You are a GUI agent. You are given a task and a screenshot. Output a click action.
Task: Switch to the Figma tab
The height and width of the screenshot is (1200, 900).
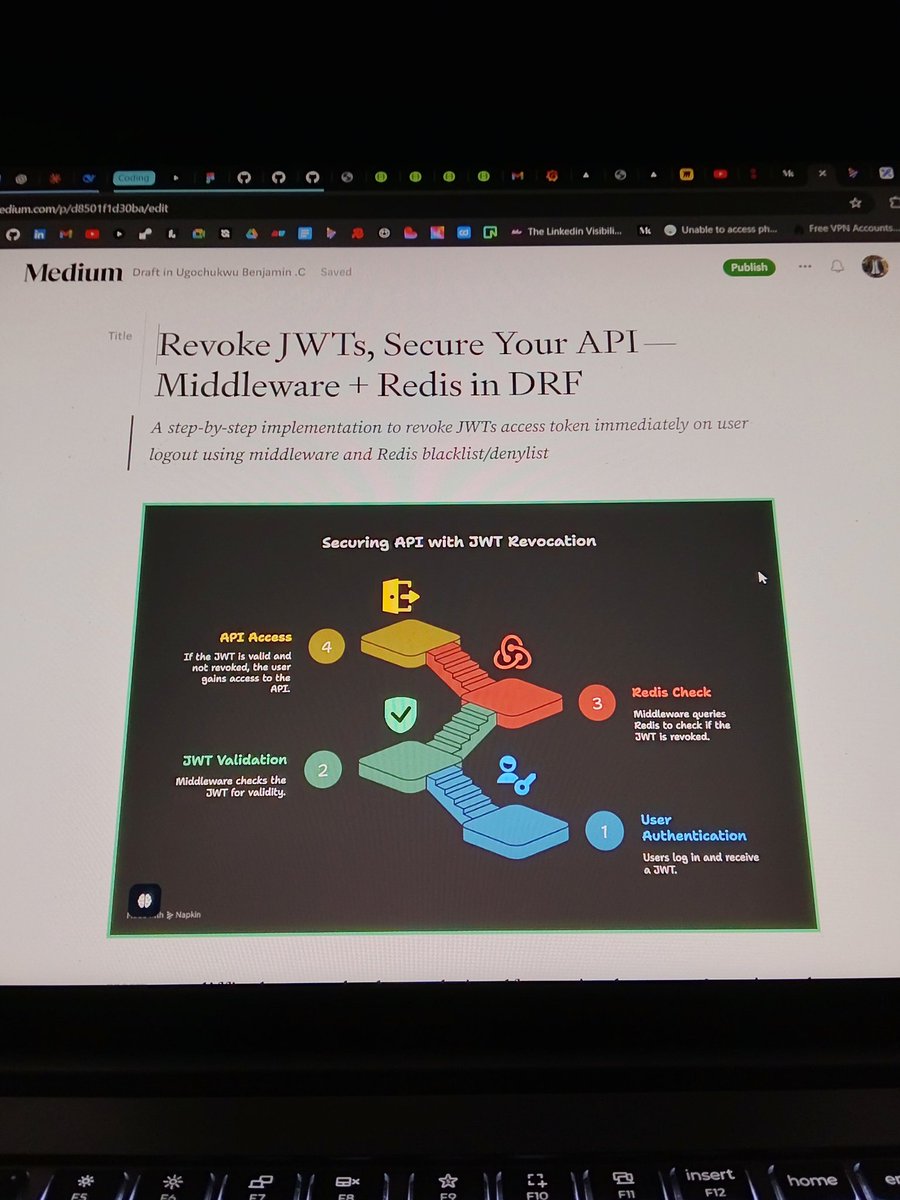click(211, 178)
